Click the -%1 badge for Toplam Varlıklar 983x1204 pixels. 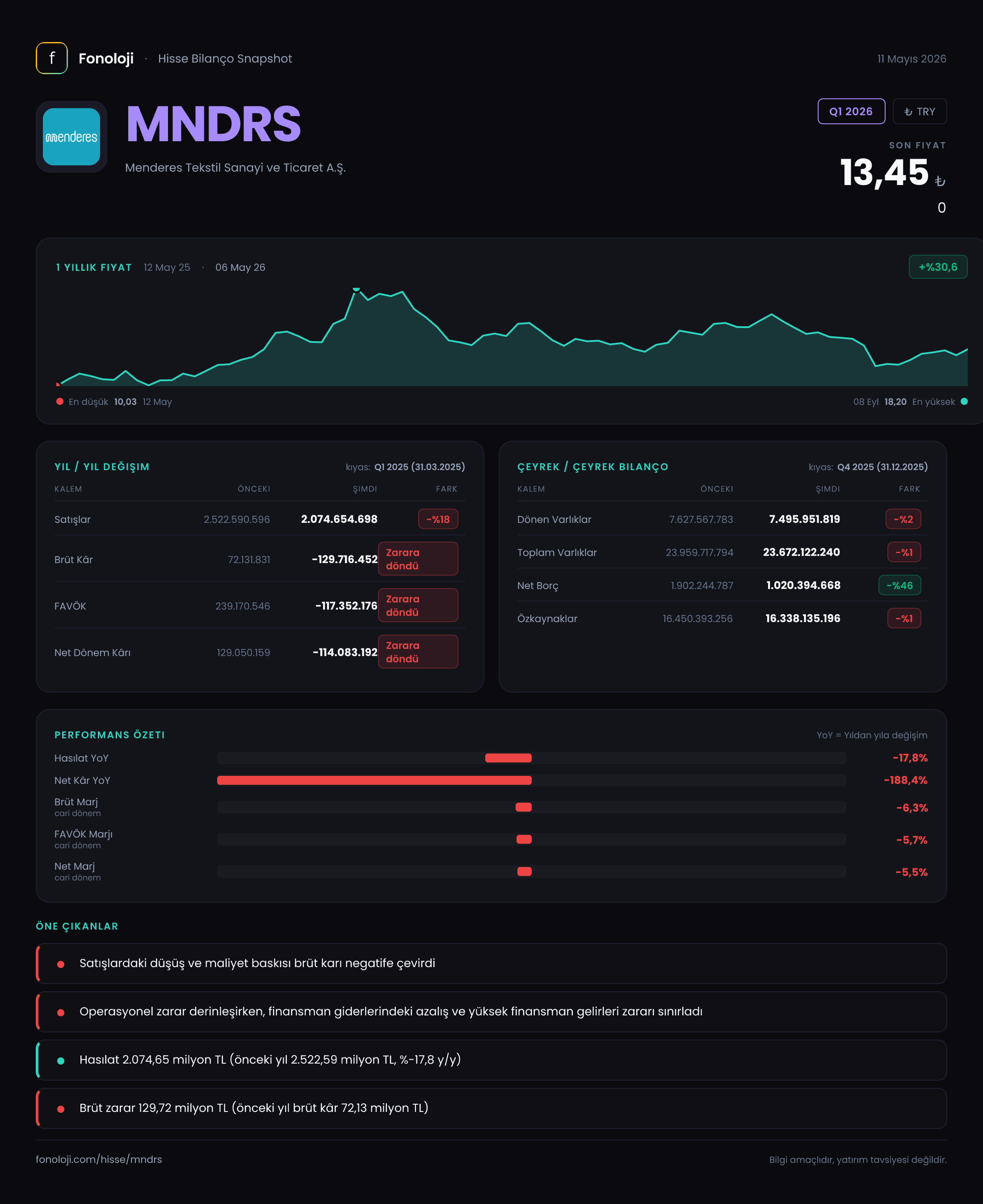click(x=904, y=552)
